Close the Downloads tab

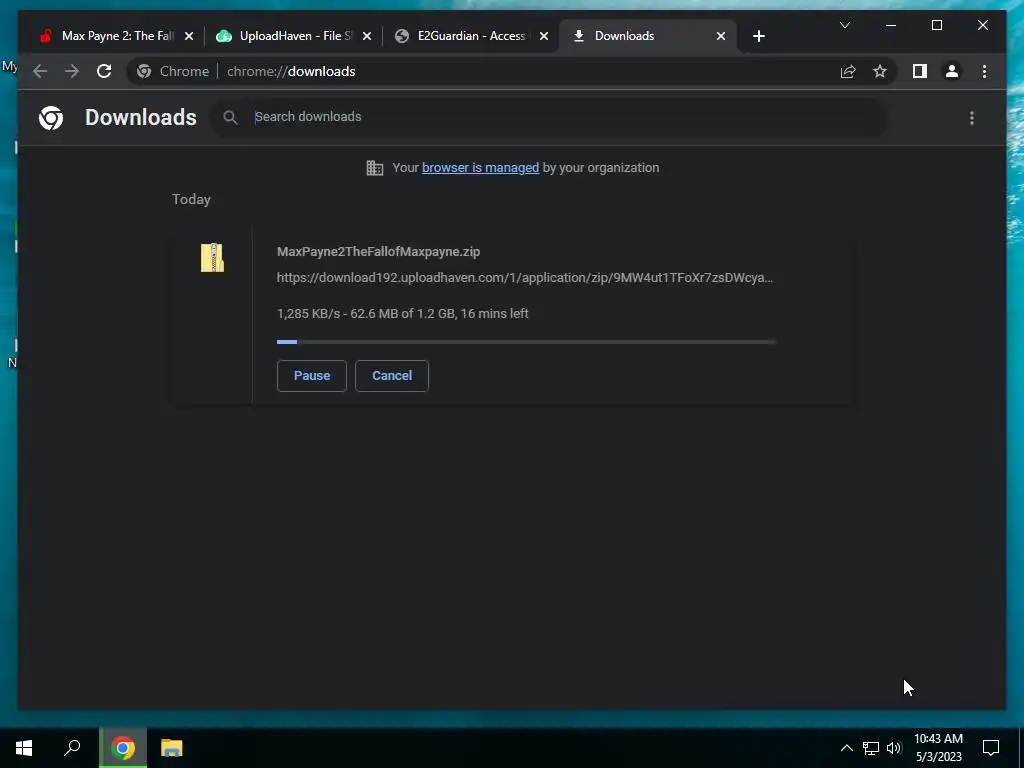[720, 36]
